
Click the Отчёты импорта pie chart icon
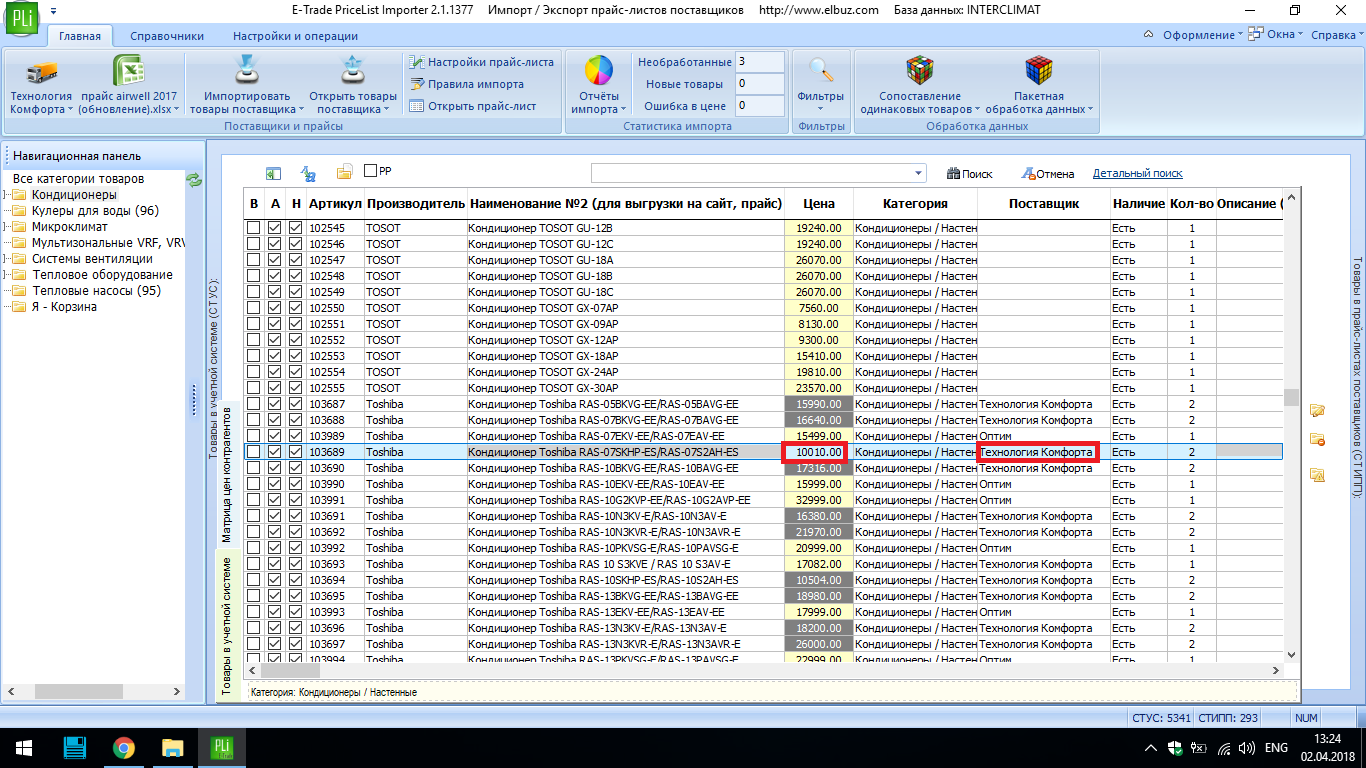(598, 72)
